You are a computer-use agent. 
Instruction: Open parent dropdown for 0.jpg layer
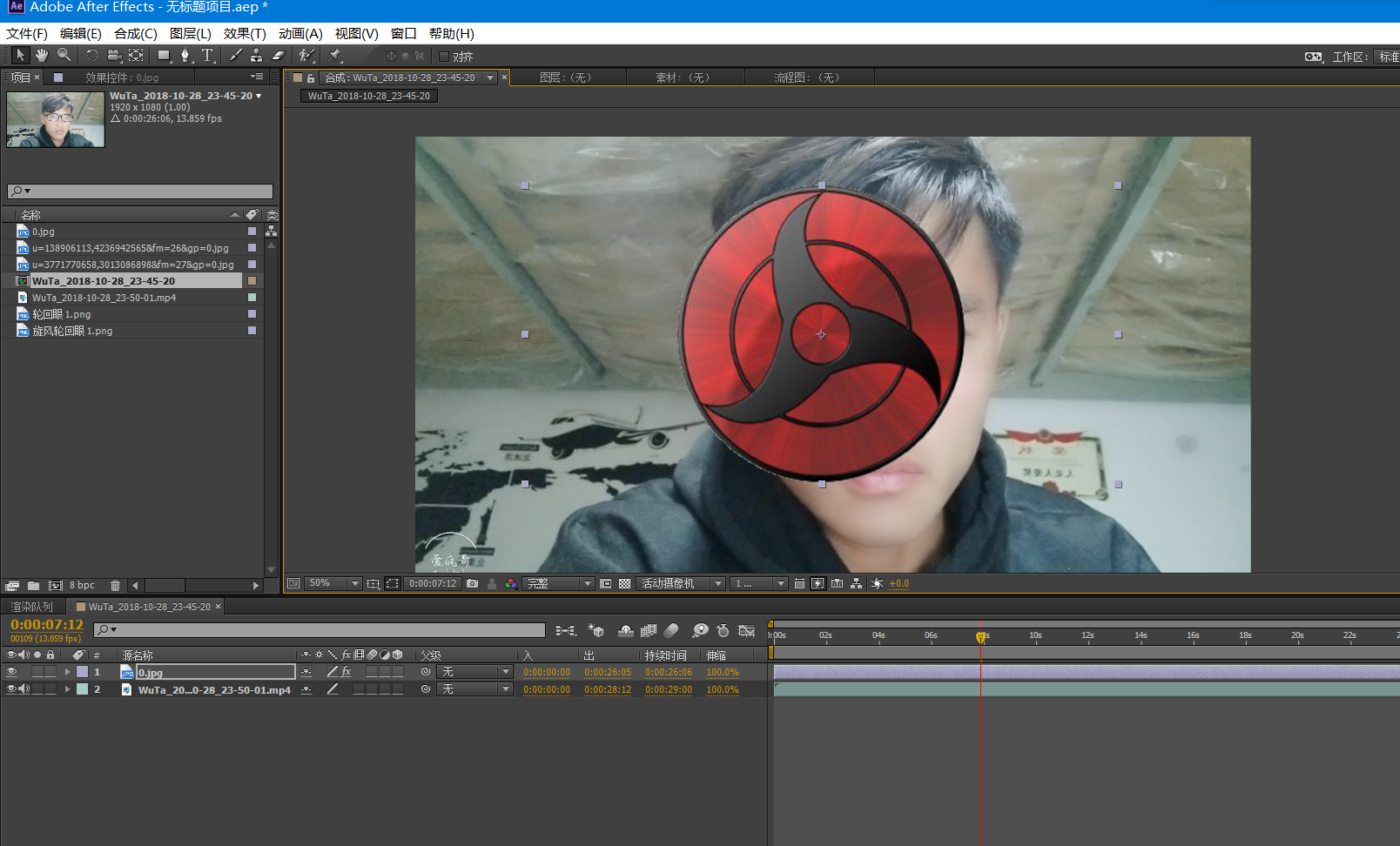pyautogui.click(x=475, y=672)
